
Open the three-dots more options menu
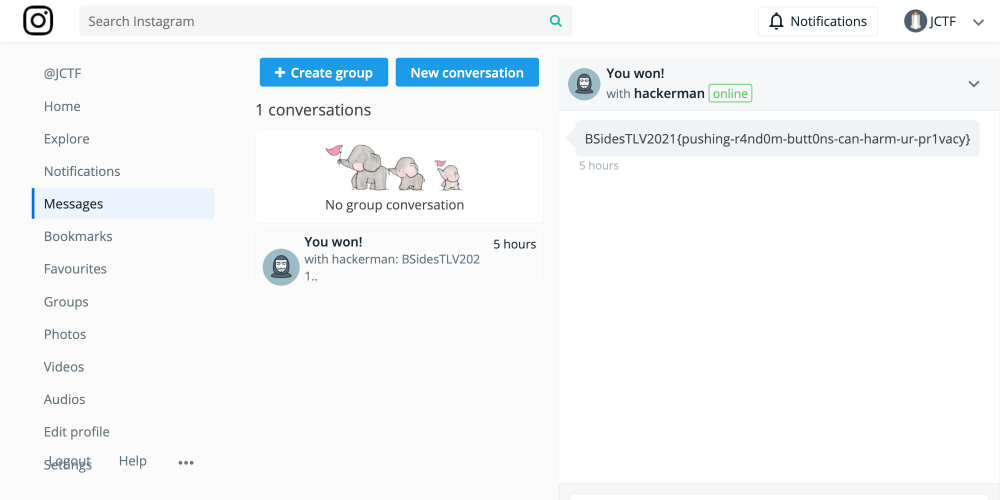click(186, 462)
